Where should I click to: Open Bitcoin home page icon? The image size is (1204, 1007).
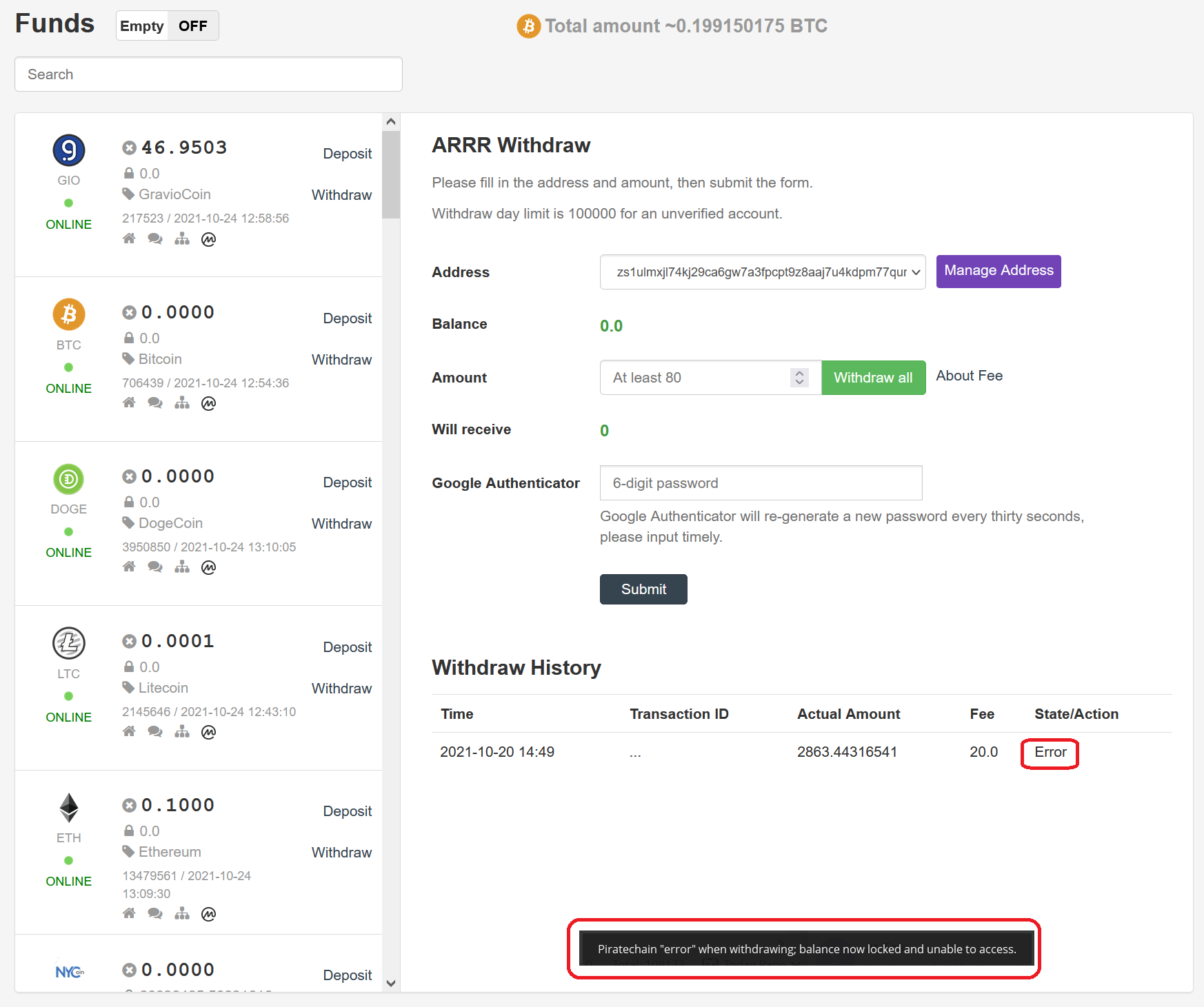click(x=129, y=403)
